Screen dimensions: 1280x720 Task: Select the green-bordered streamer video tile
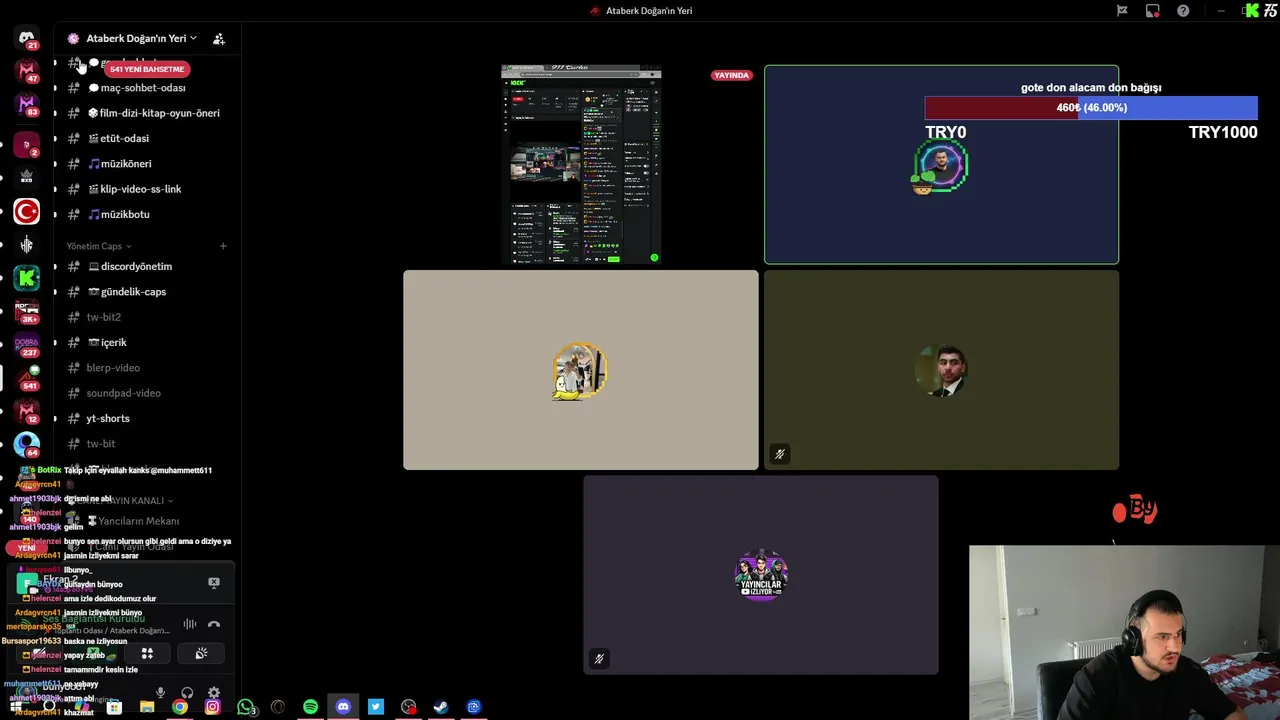(x=941, y=164)
